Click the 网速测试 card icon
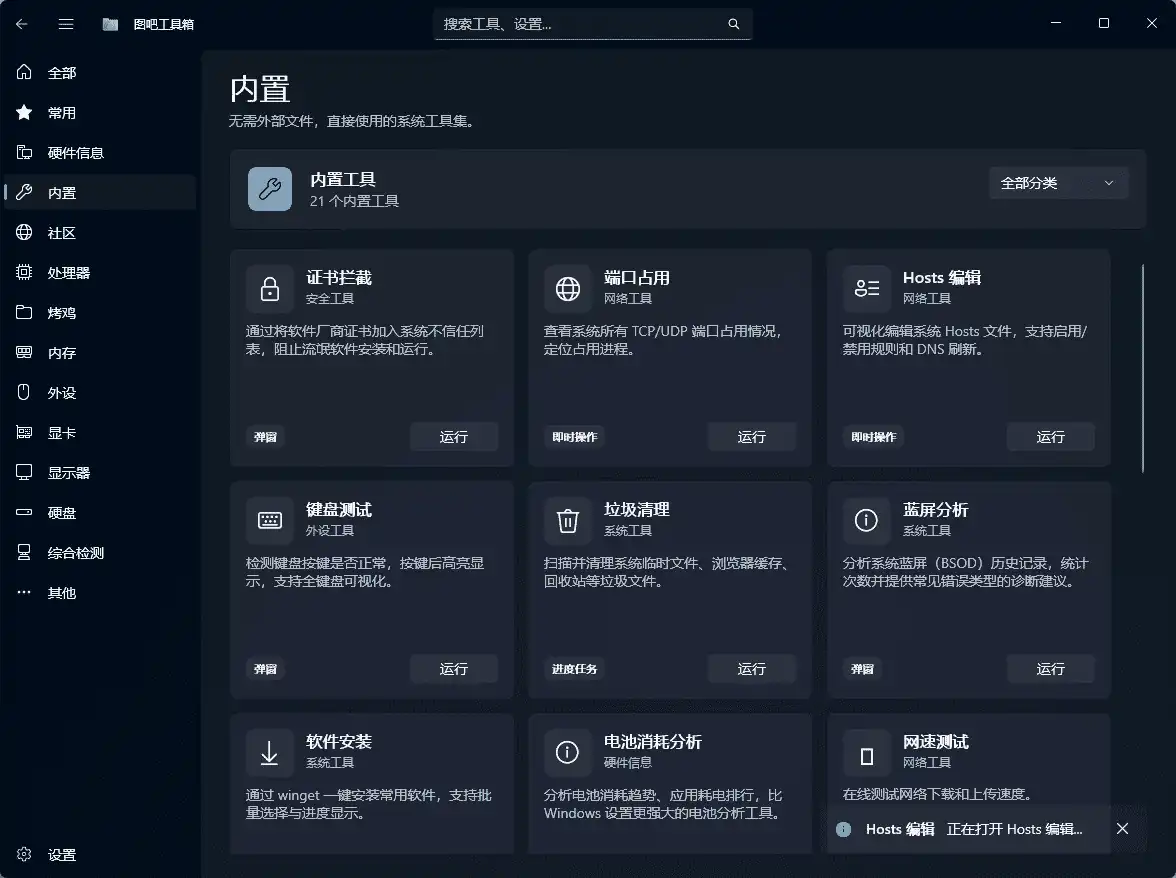Image resolution: width=1176 pixels, height=878 pixels. click(866, 756)
